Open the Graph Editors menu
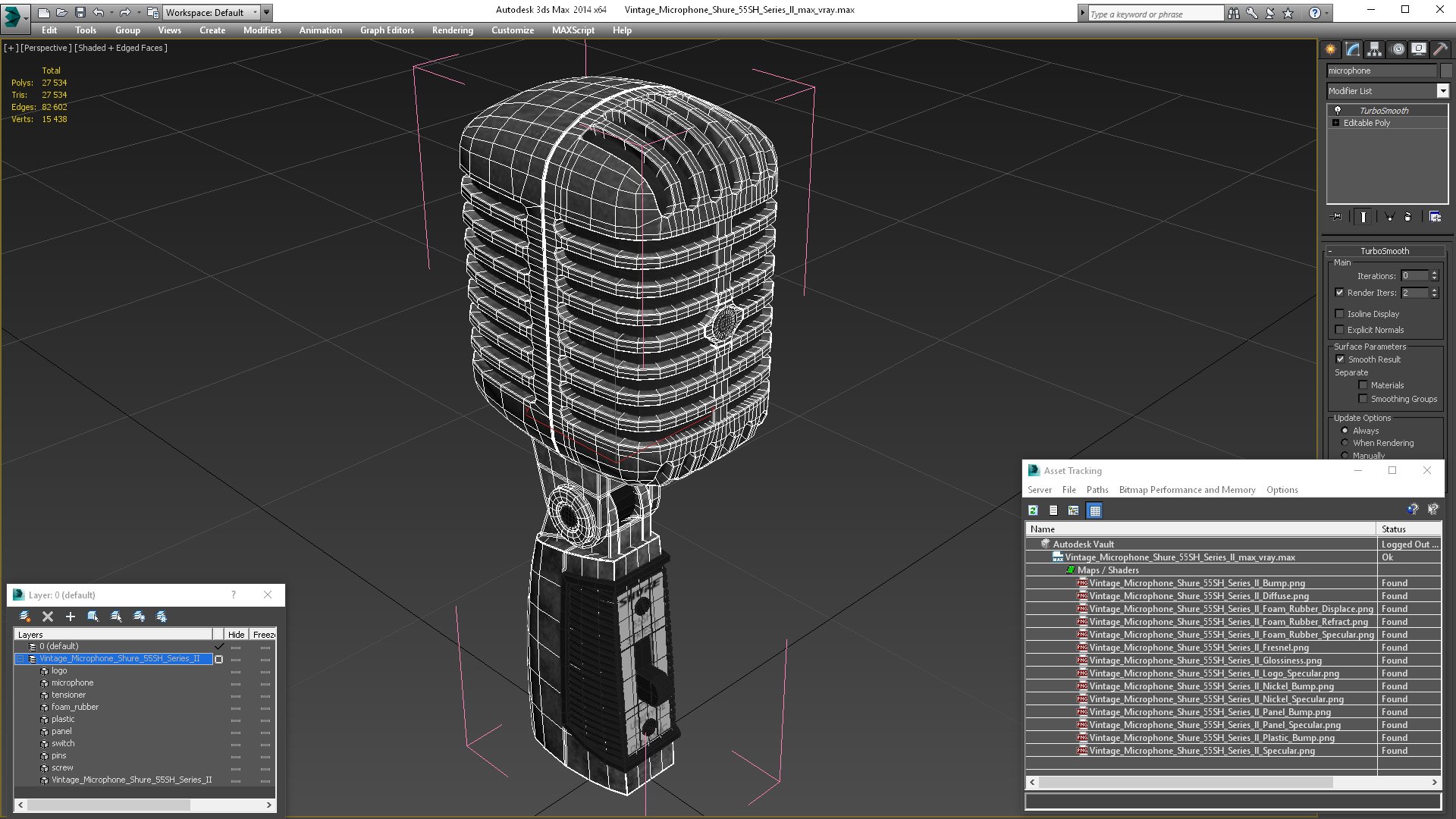 [x=387, y=30]
